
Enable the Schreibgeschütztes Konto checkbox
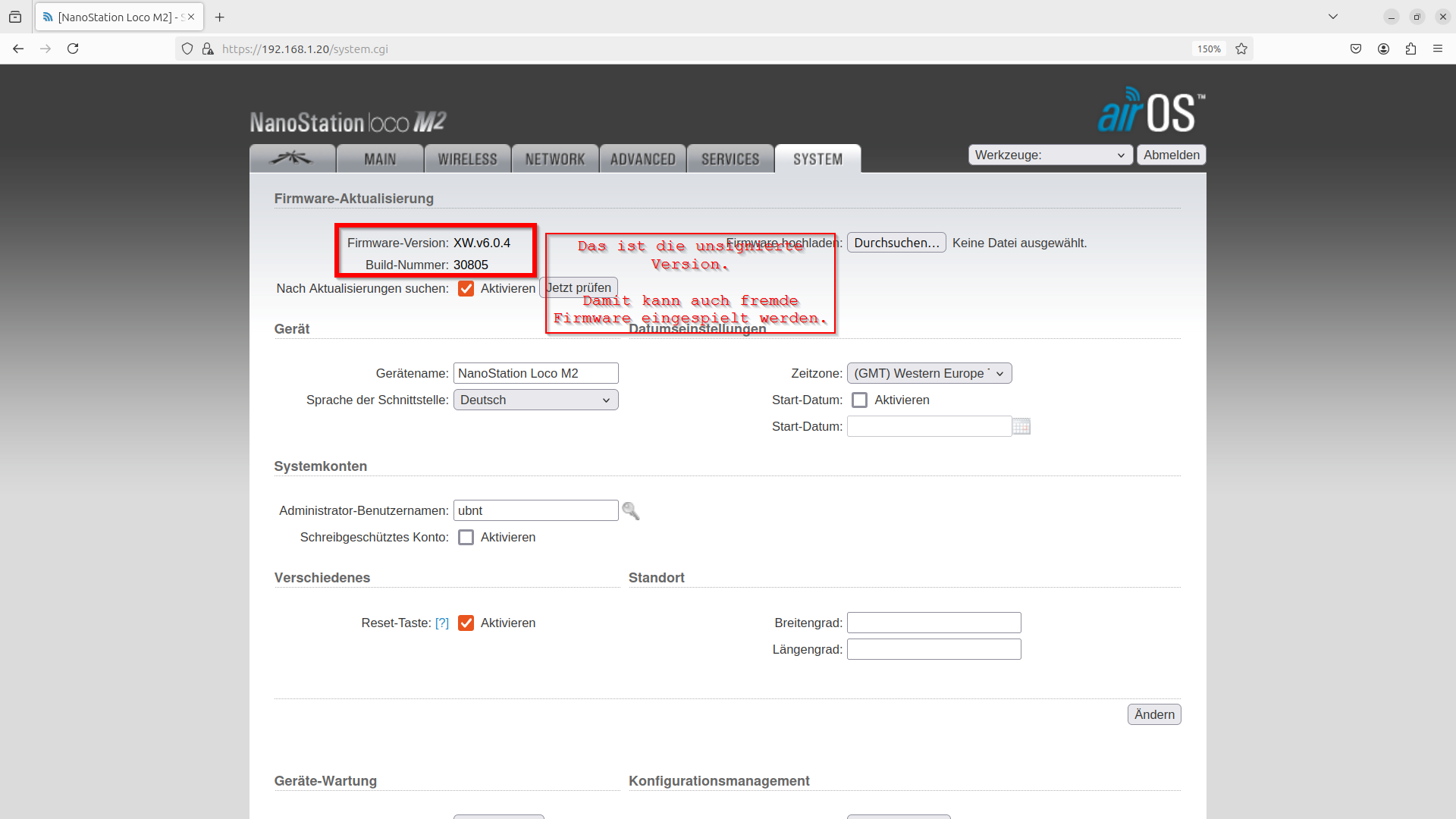(x=466, y=537)
